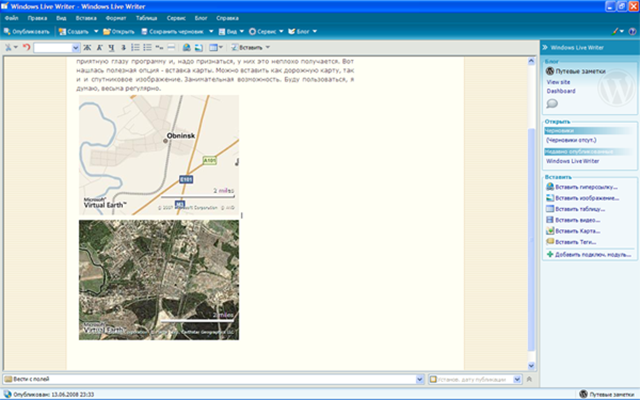Open the Блог menu in the menu bar
The image size is (640, 400).
click(x=201, y=18)
